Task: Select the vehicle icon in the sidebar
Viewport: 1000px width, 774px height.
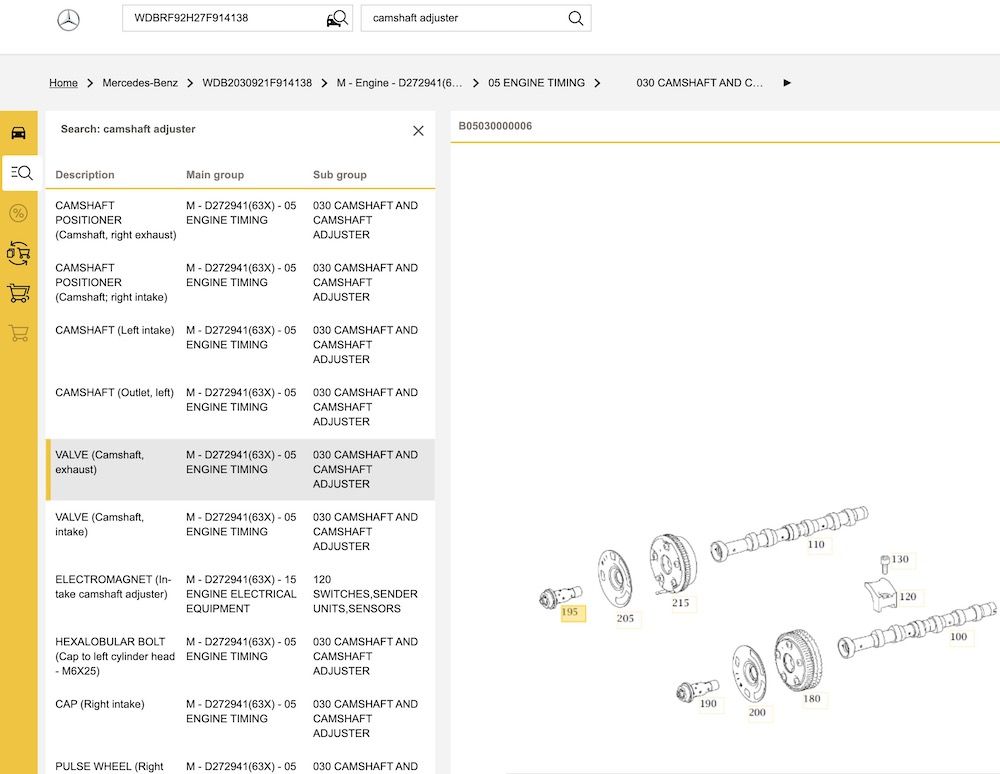Action: tap(19, 132)
